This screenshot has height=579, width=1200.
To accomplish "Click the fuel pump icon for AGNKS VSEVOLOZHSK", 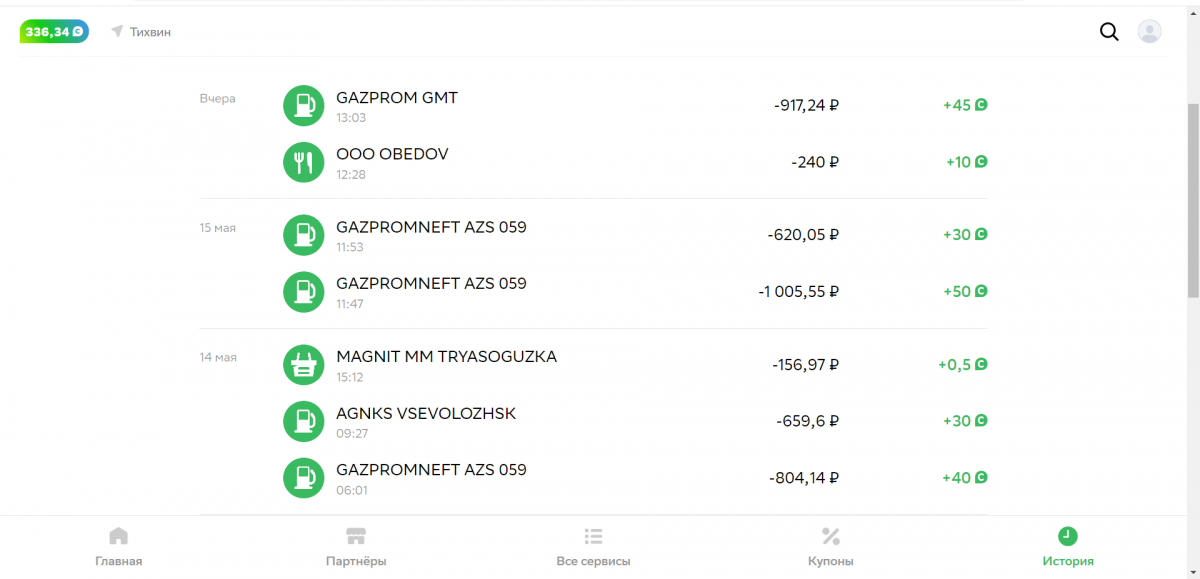I will tap(303, 421).
